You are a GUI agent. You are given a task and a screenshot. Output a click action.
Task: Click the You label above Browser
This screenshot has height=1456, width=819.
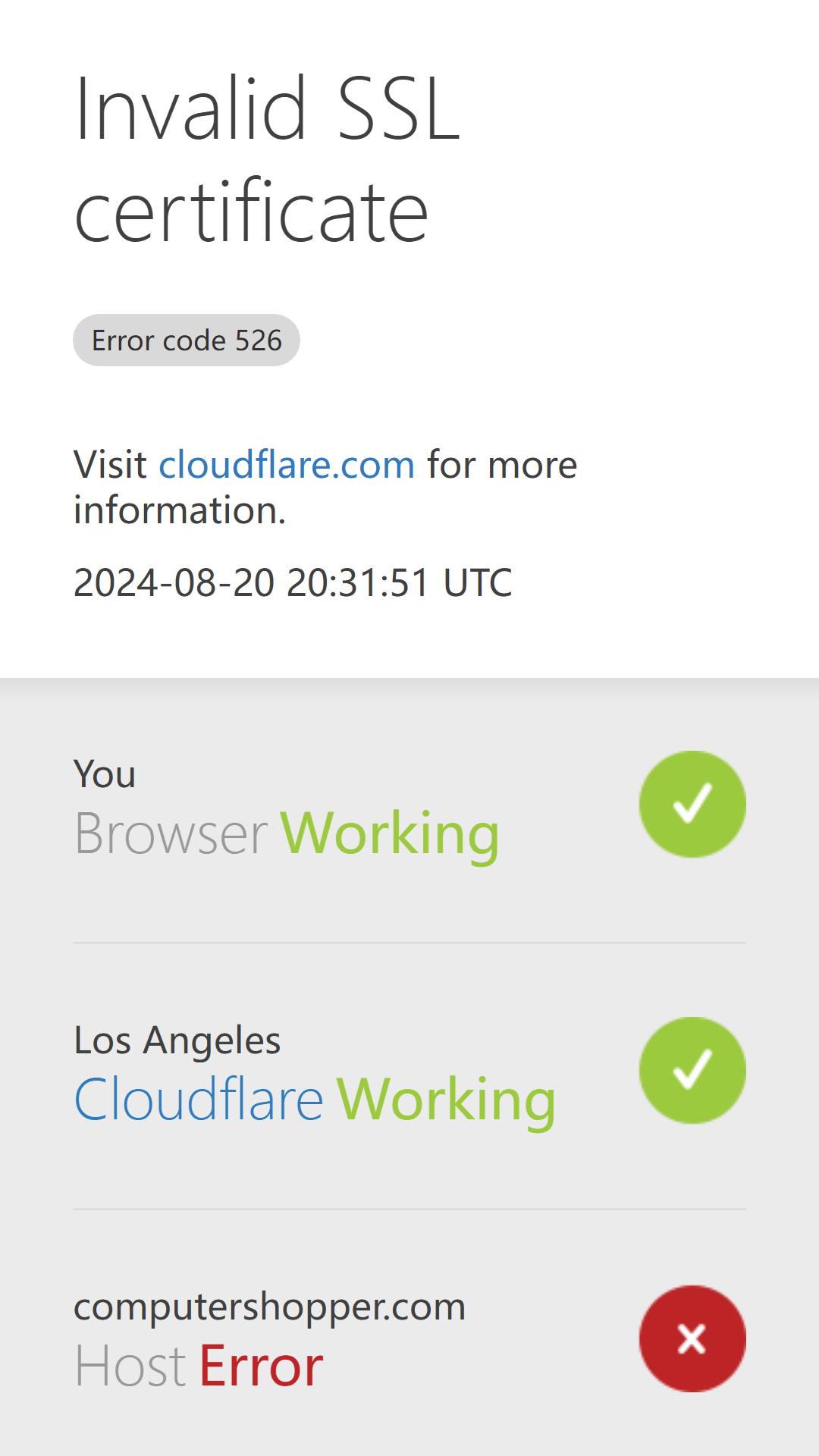[105, 773]
